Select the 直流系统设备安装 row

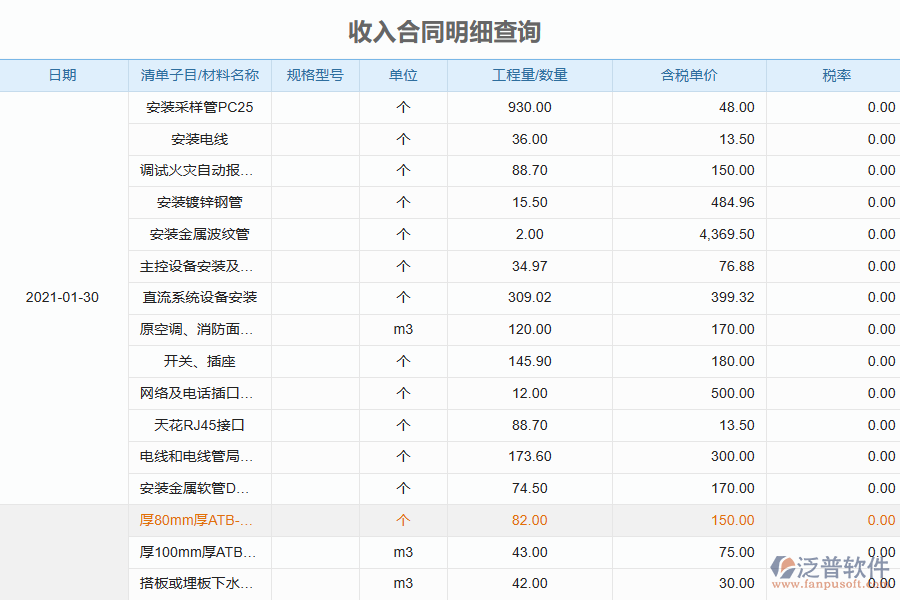pyautogui.click(x=197, y=297)
